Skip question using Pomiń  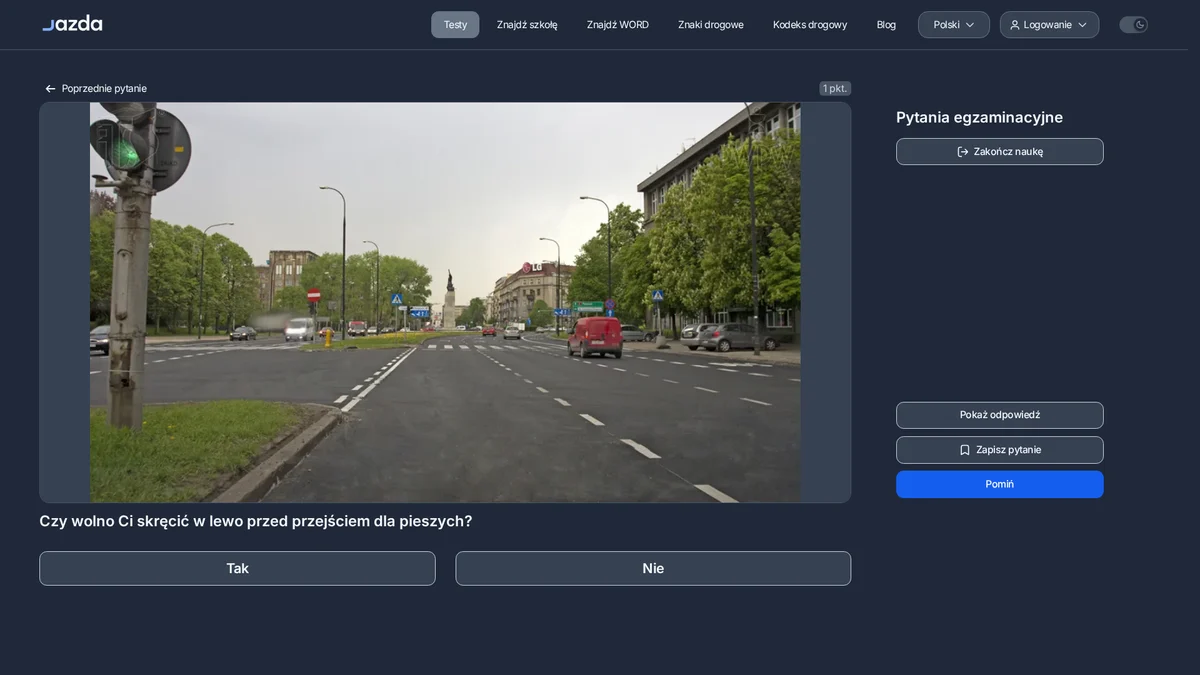1000,484
